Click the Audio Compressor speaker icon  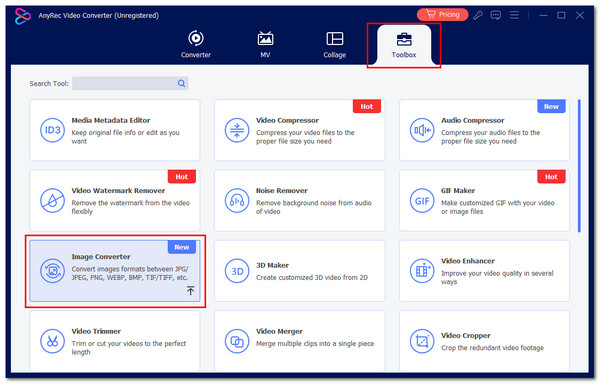pyautogui.click(x=422, y=130)
